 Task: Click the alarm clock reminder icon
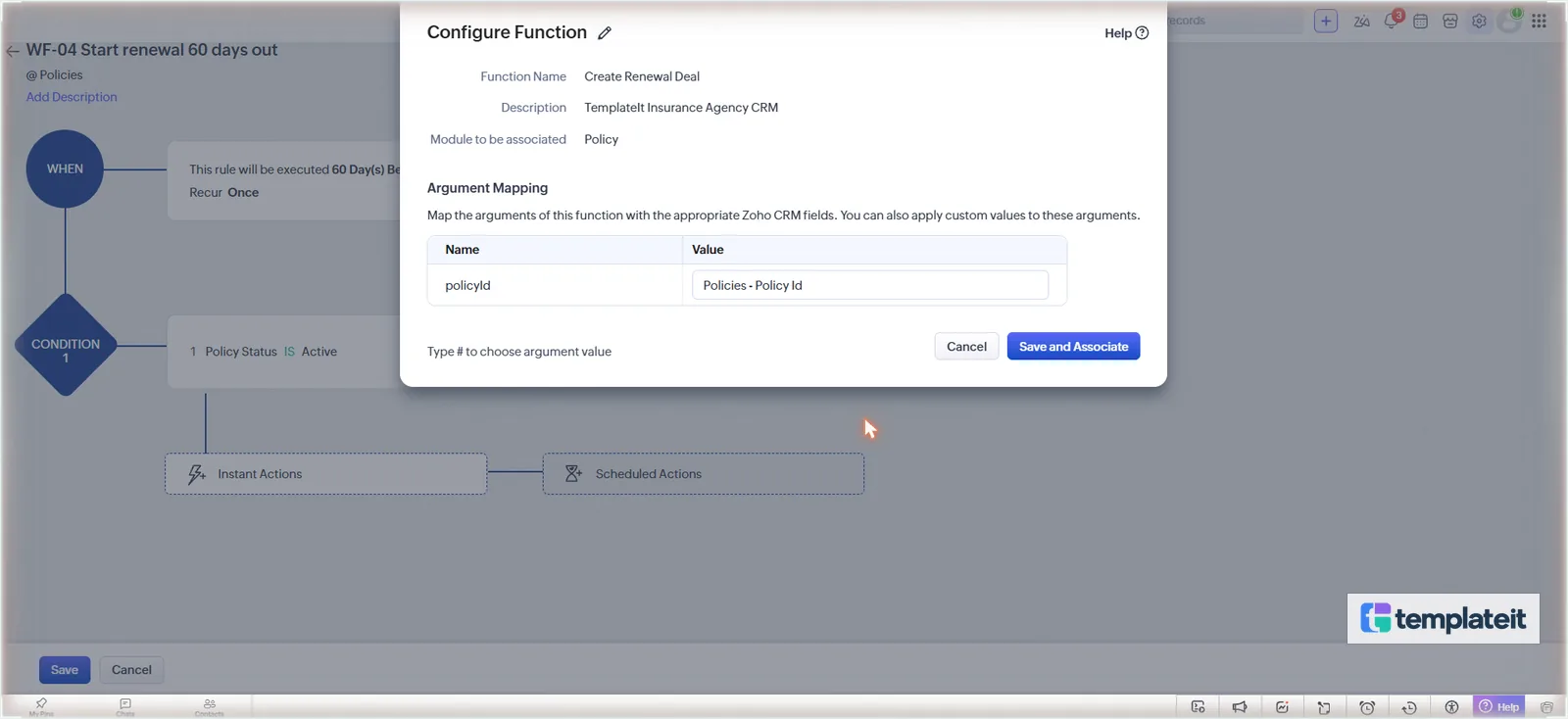pos(1367,707)
